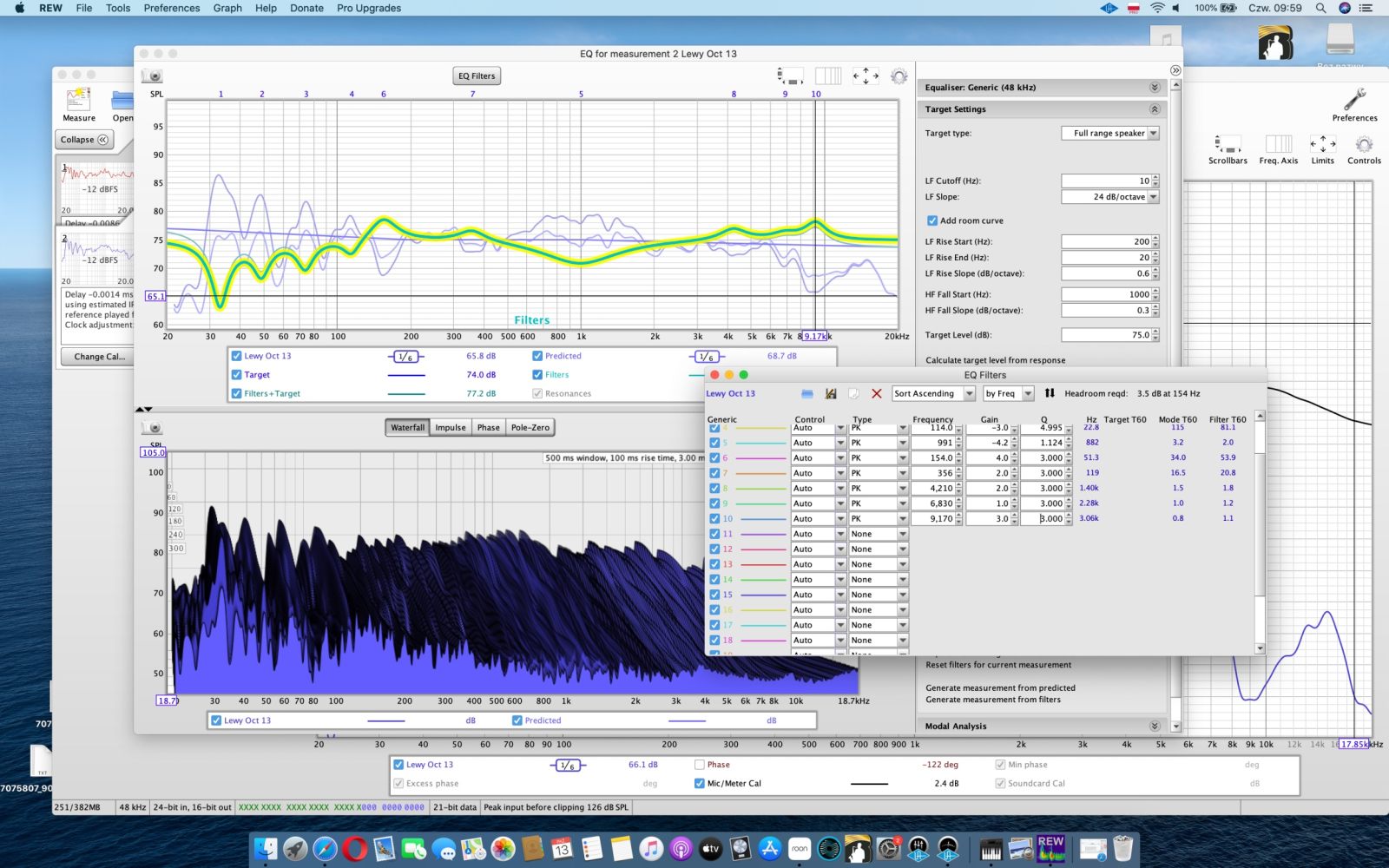Open Sort Ascending dropdown in EQ Filters

pyautogui.click(x=933, y=393)
